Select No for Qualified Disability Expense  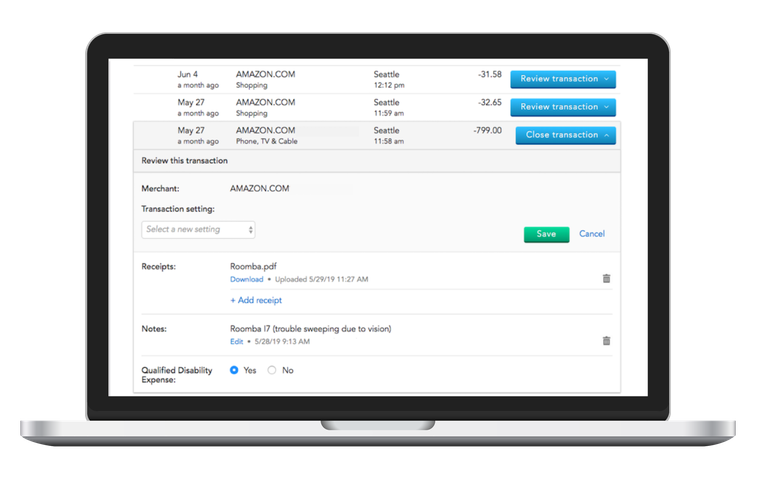pos(272,370)
